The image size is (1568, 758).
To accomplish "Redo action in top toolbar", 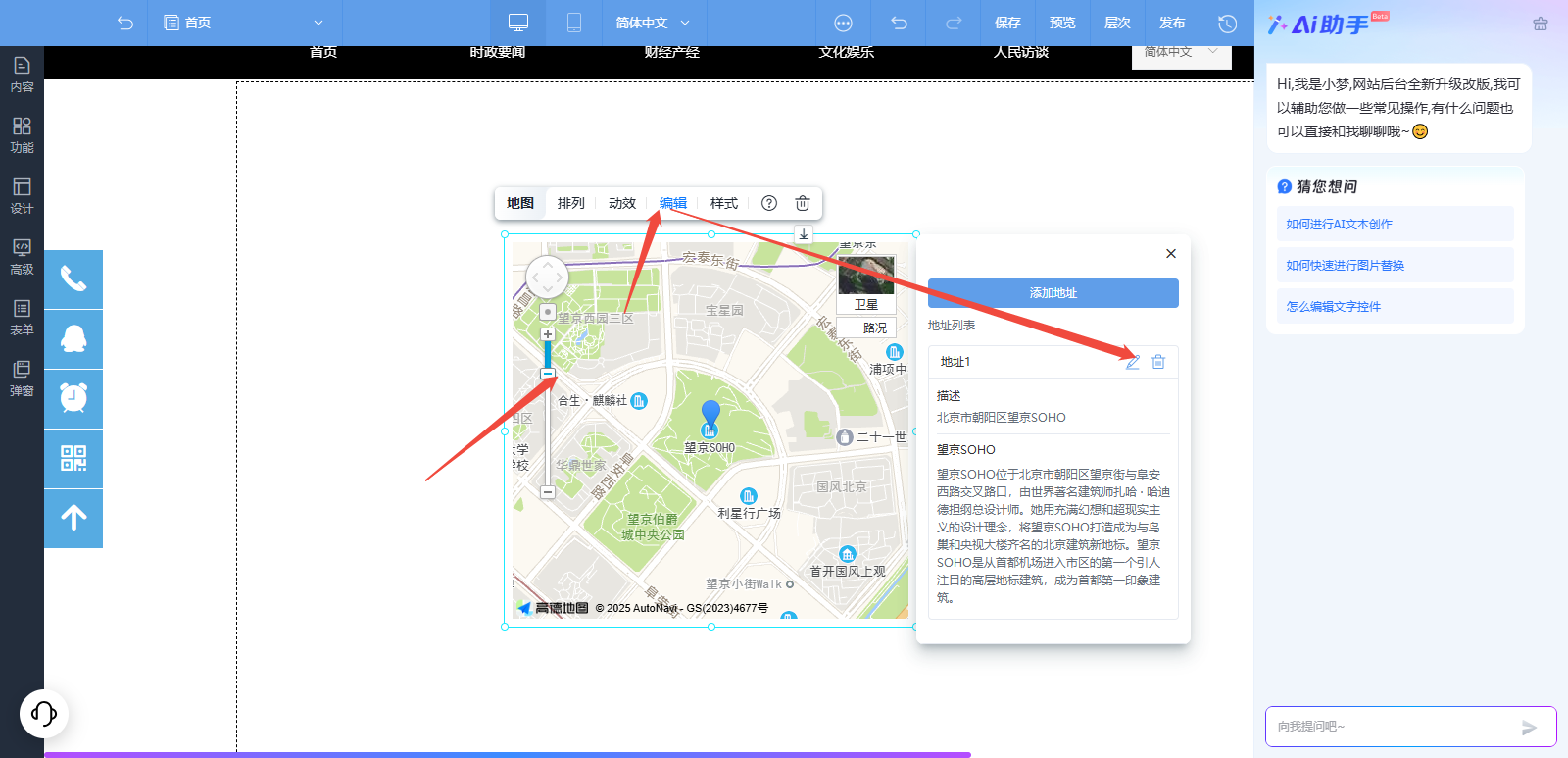I will point(954,23).
